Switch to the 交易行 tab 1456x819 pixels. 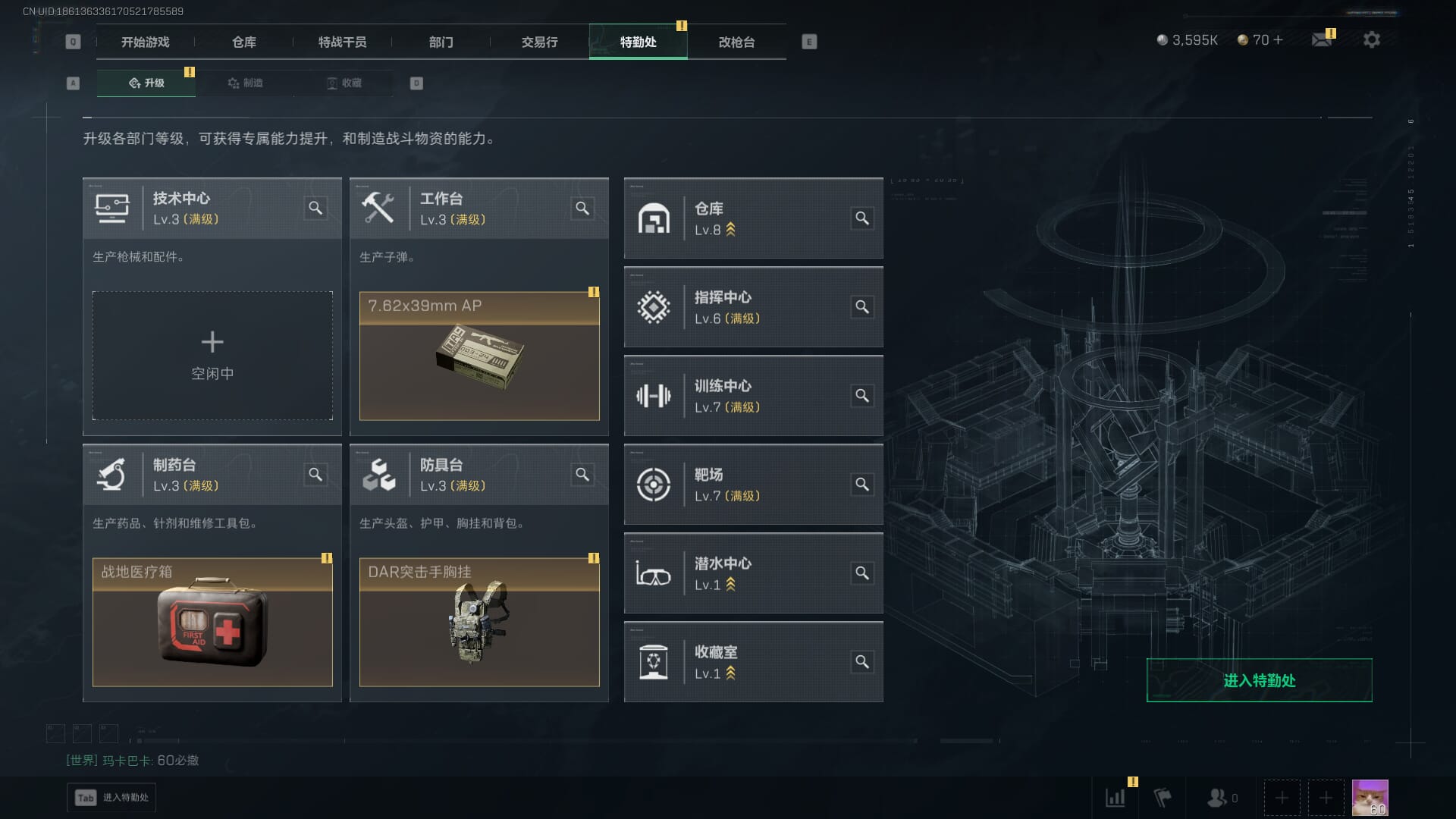click(539, 42)
